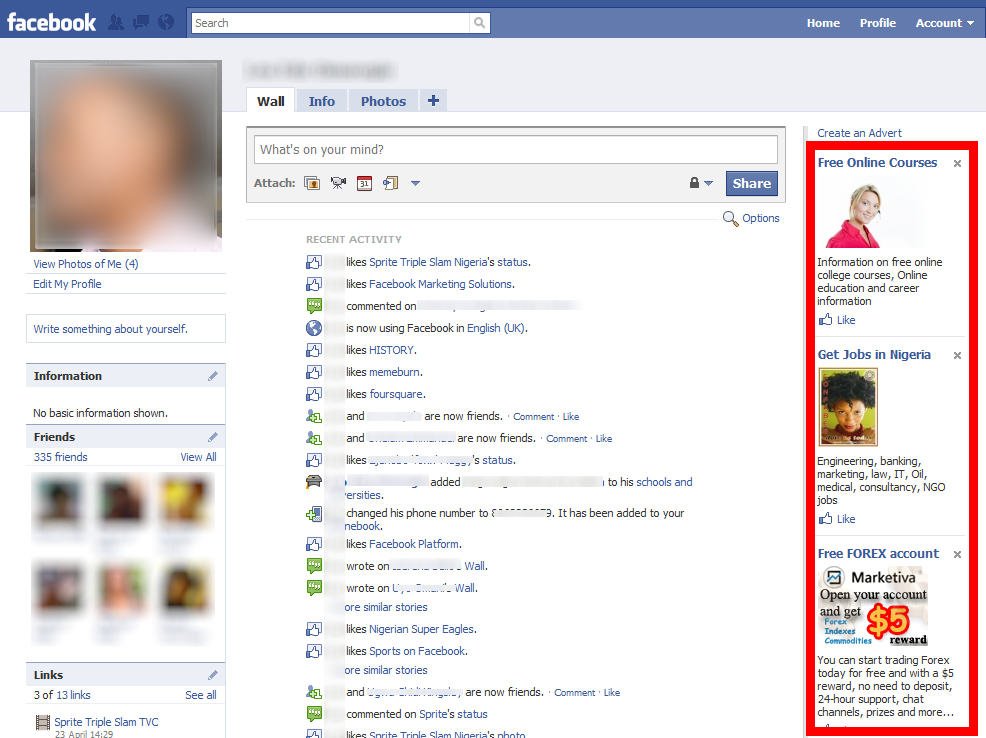The image size is (986, 738).
Task: Edit the Friends section with the pencil icon
Action: (214, 436)
